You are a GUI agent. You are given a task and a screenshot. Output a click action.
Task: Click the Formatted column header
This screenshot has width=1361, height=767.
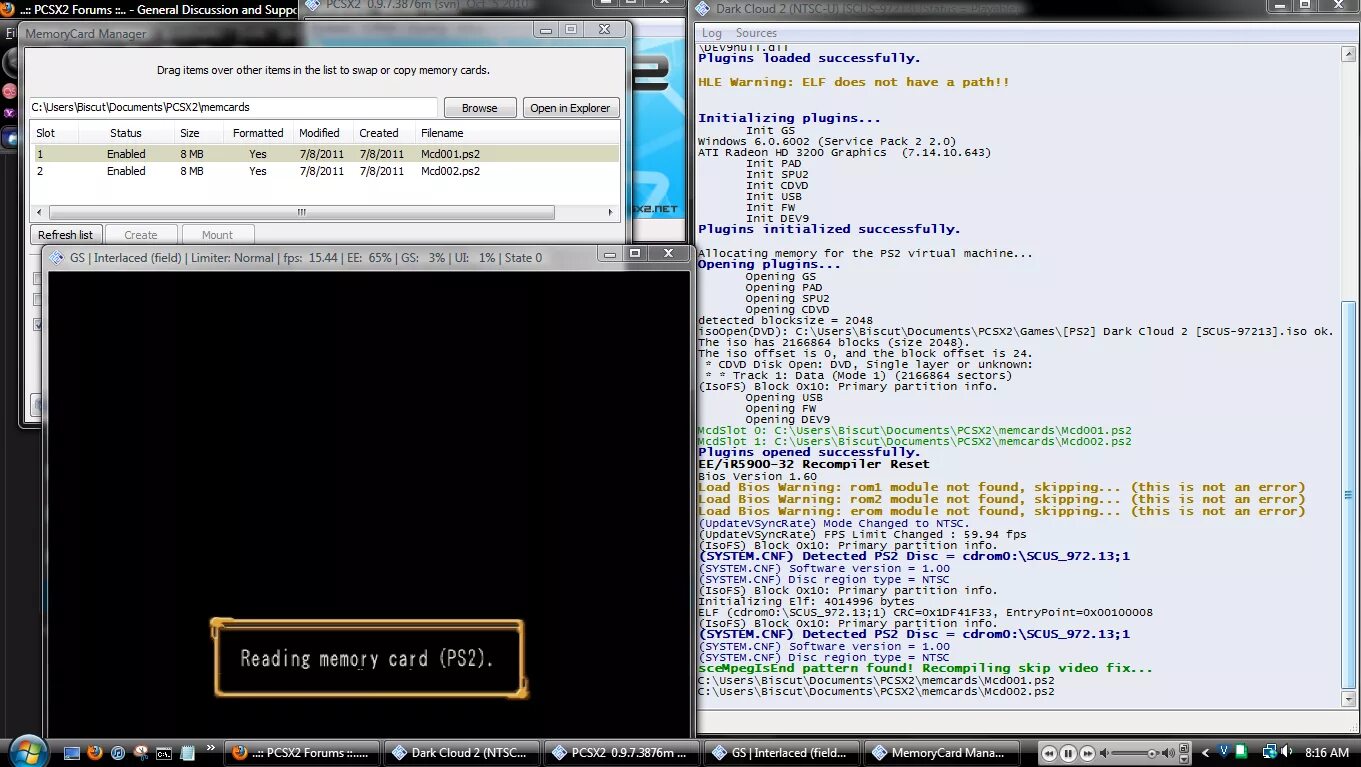(x=258, y=133)
